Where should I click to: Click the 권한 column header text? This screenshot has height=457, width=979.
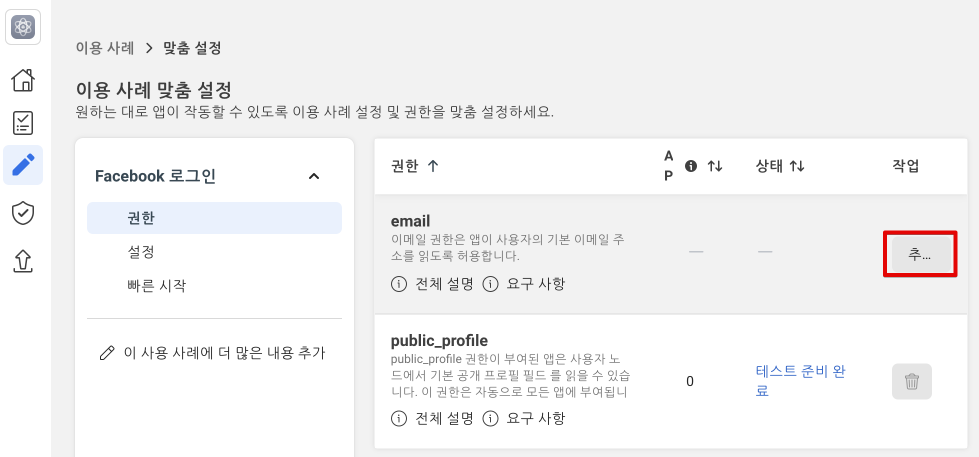(404, 166)
